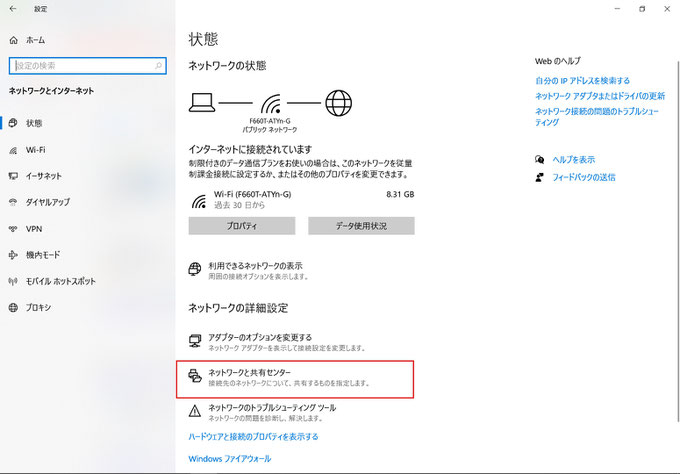Click the available networks globe icon
This screenshot has height=474, width=680.
[x=195, y=269]
